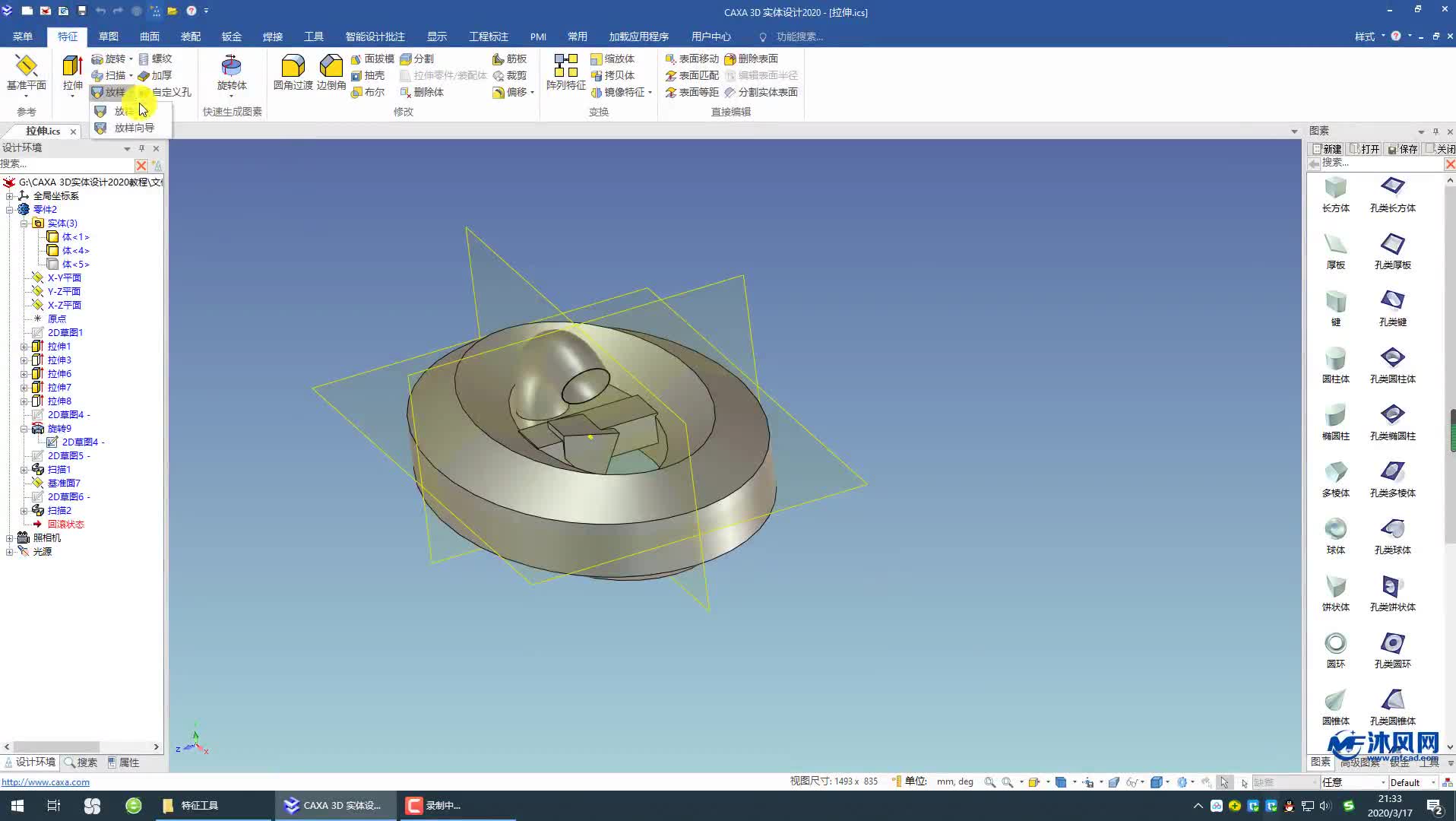Apply 边倒角 chamfer tool
The height and width of the screenshot is (821, 1456).
pos(331,73)
